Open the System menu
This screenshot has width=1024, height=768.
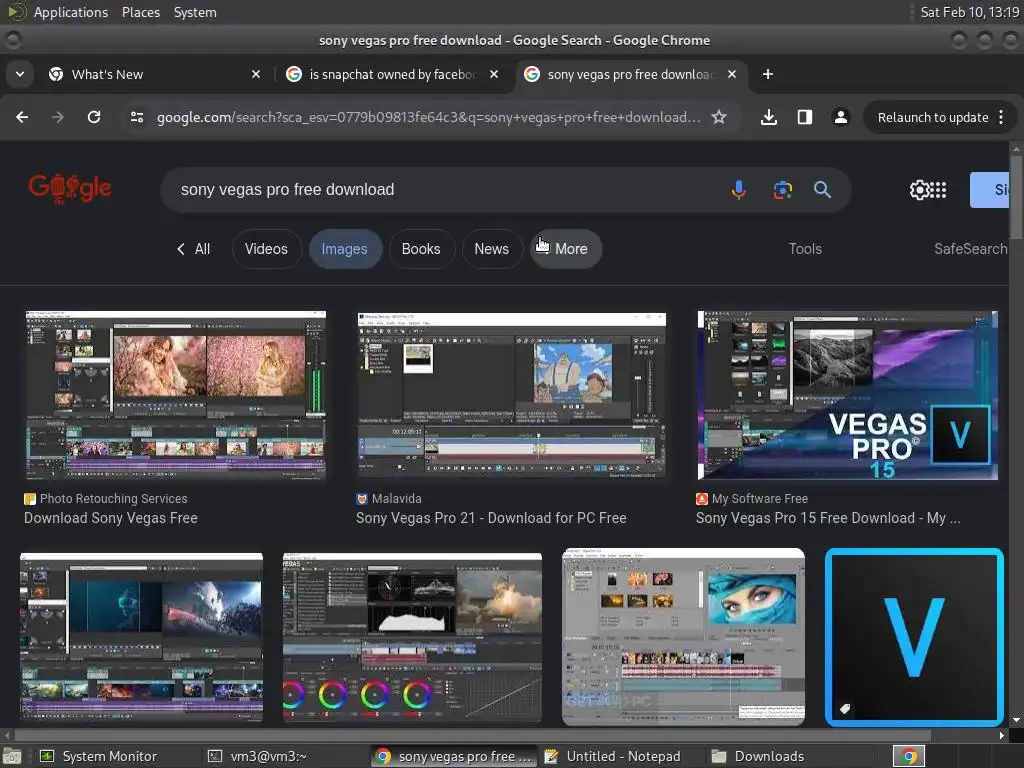[195, 12]
